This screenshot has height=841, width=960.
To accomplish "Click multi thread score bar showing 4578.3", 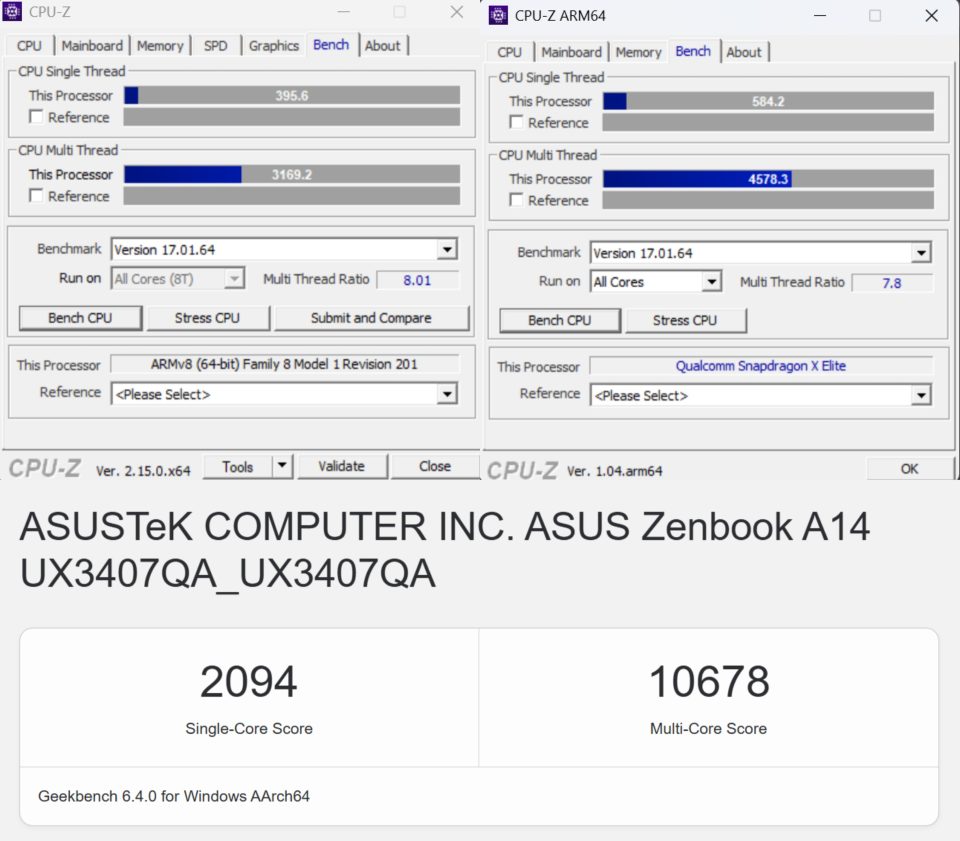I will [x=768, y=179].
